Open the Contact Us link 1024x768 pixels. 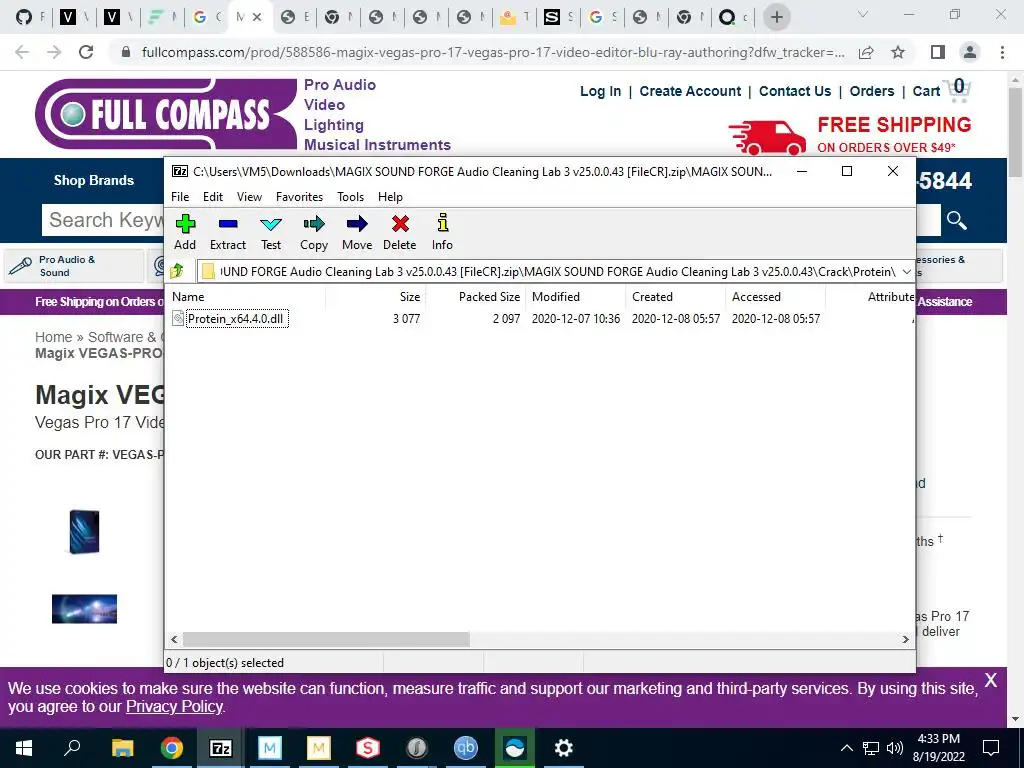pyautogui.click(x=795, y=91)
